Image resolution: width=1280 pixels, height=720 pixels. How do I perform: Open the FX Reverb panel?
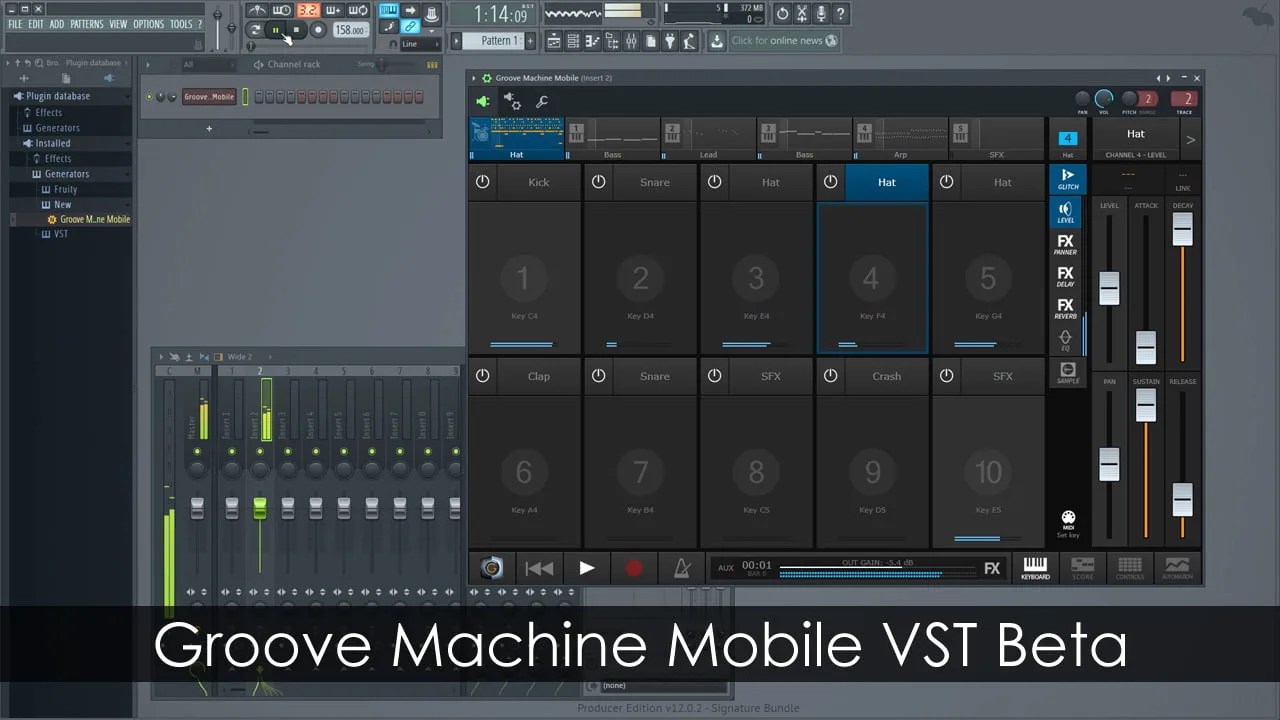point(1067,307)
